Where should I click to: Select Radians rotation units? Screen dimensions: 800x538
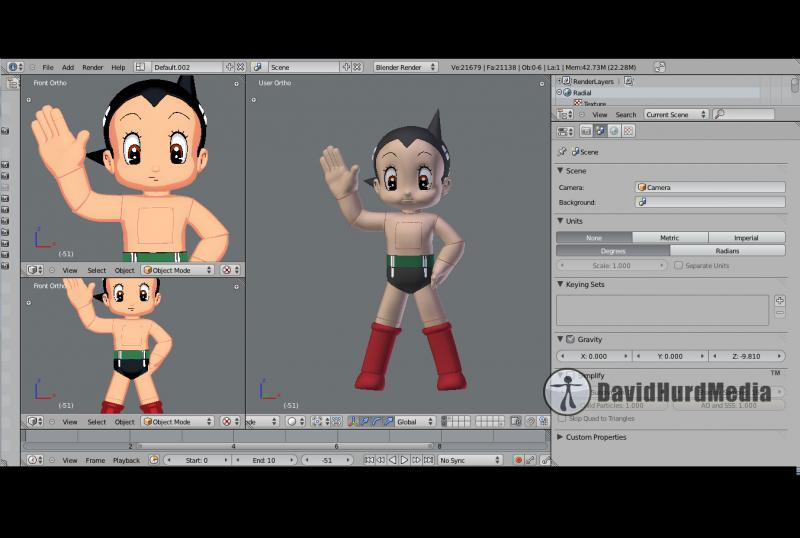728,251
